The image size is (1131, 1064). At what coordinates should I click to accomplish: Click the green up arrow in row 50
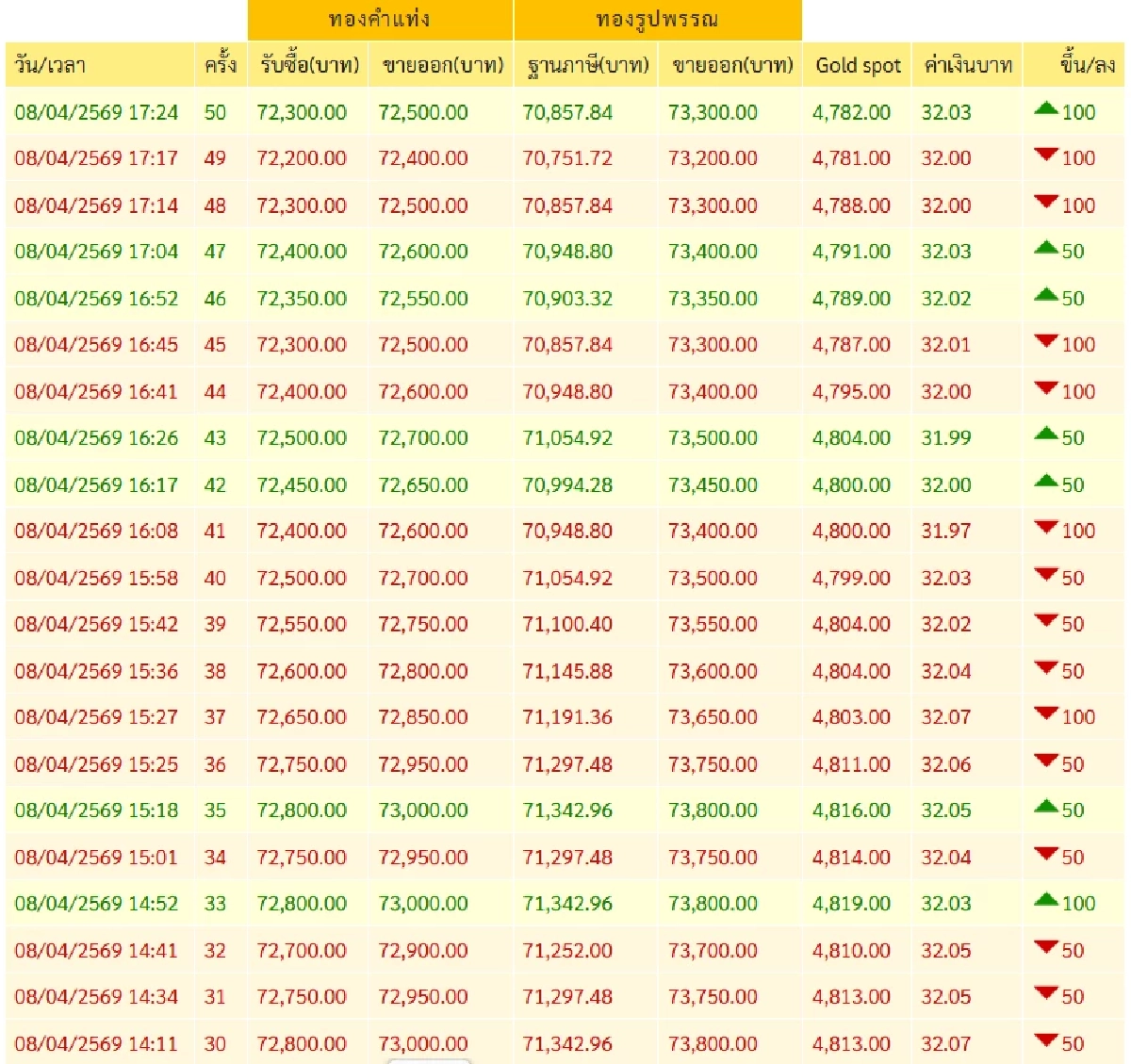point(1045,109)
